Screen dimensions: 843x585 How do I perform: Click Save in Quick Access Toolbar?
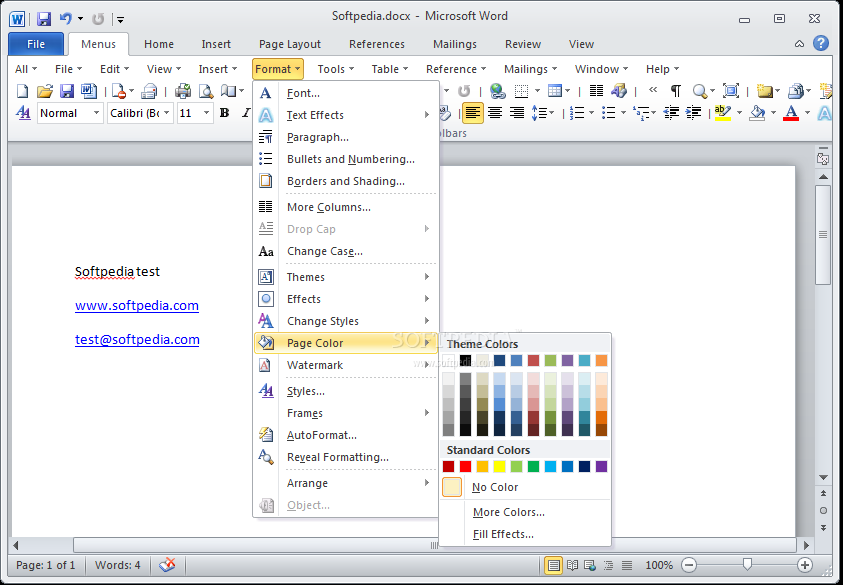44,19
